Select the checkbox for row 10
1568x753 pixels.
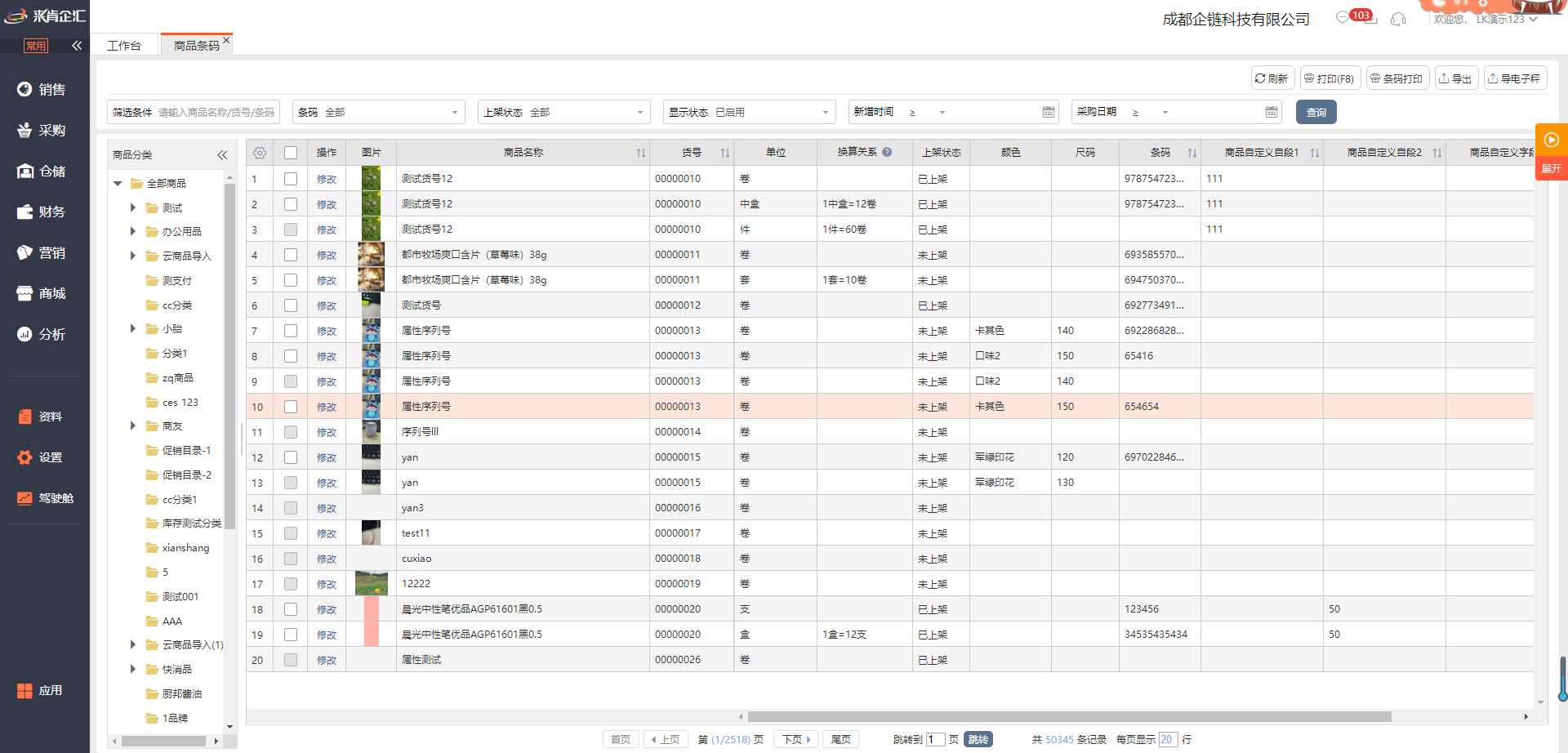291,407
